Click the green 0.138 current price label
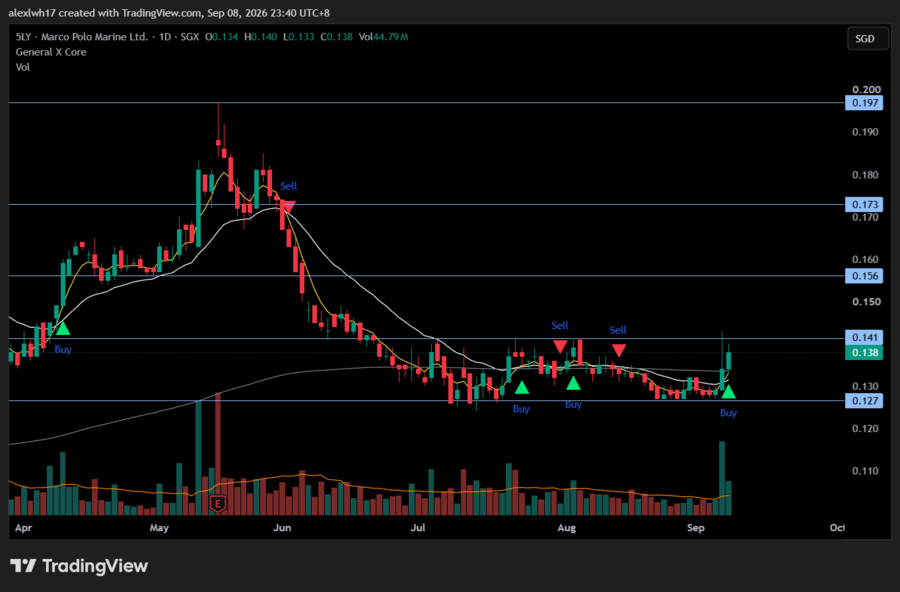900x592 pixels. [864, 353]
